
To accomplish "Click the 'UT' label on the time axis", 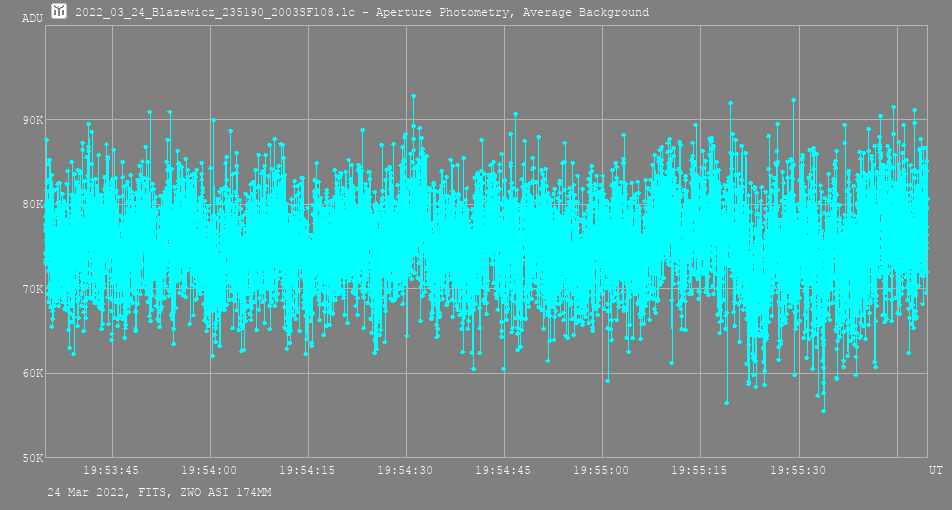I will (x=936, y=471).
